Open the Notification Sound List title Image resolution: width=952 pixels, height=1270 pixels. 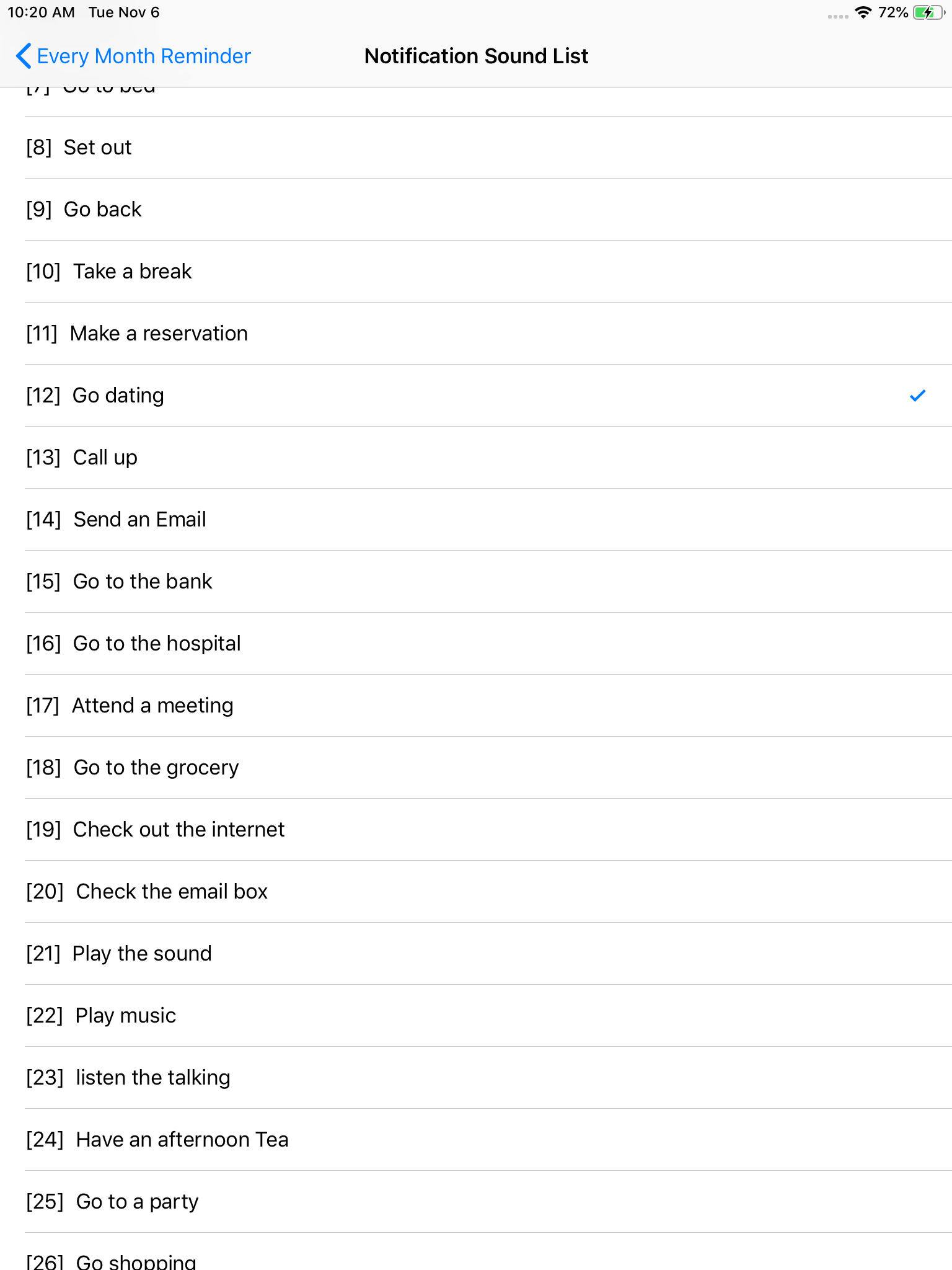(x=476, y=56)
